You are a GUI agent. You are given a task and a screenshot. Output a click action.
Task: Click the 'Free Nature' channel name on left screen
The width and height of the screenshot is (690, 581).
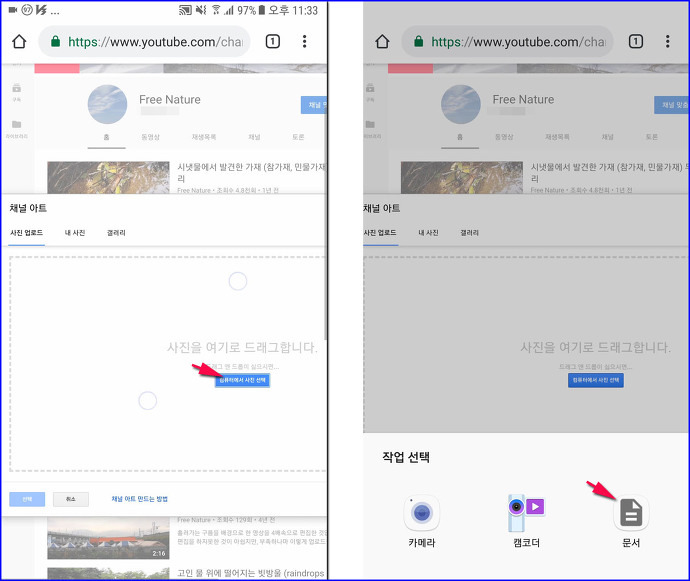(170, 99)
